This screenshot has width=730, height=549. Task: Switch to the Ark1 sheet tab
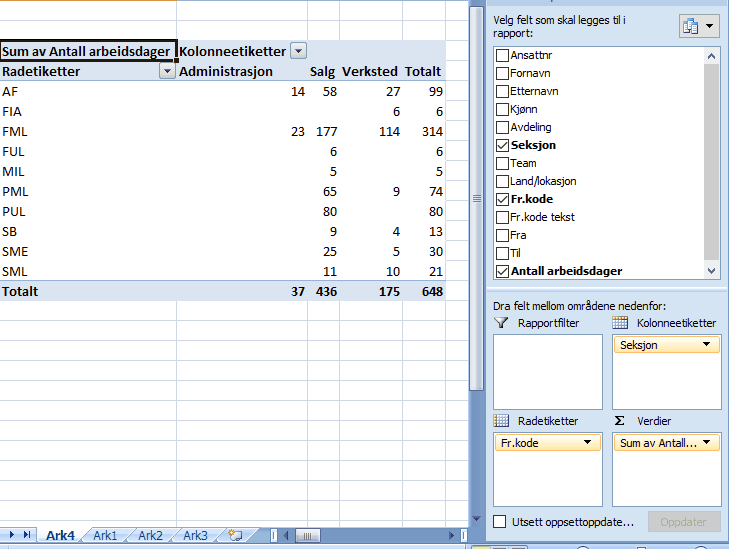[105, 535]
